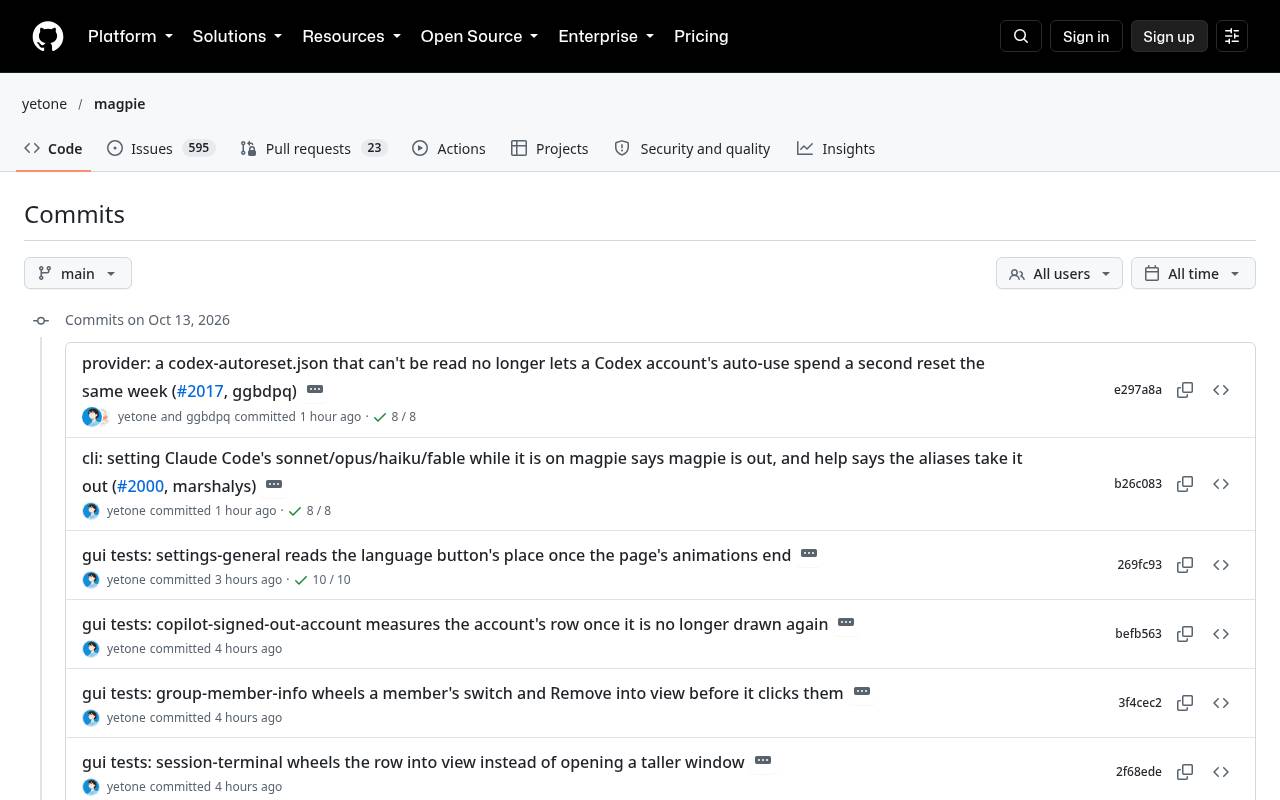
Task: Open the Insights tab
Action: click(x=836, y=148)
